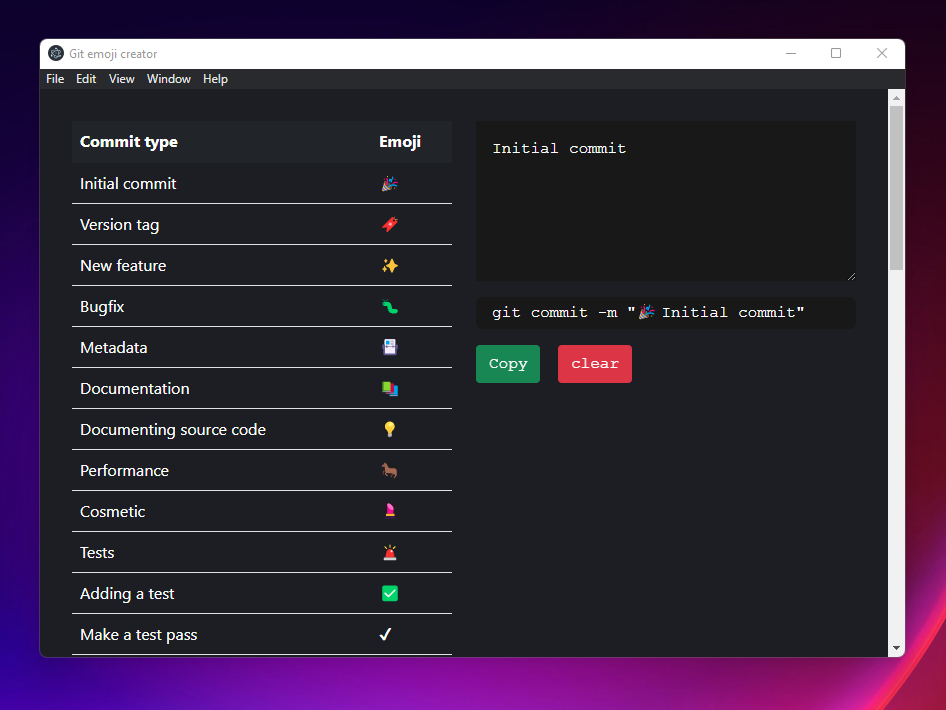Select the sparkles emoji for New feature

tap(389, 265)
